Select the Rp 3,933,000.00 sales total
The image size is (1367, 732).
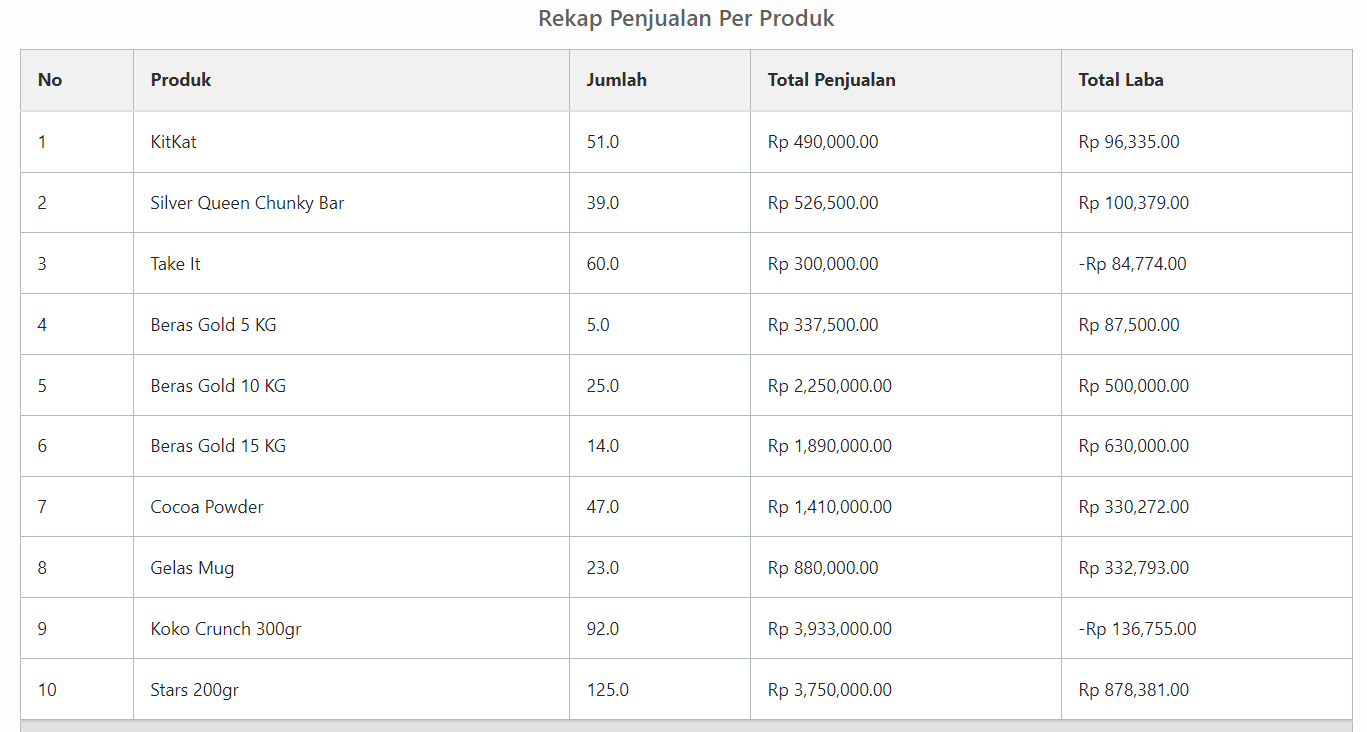click(829, 629)
